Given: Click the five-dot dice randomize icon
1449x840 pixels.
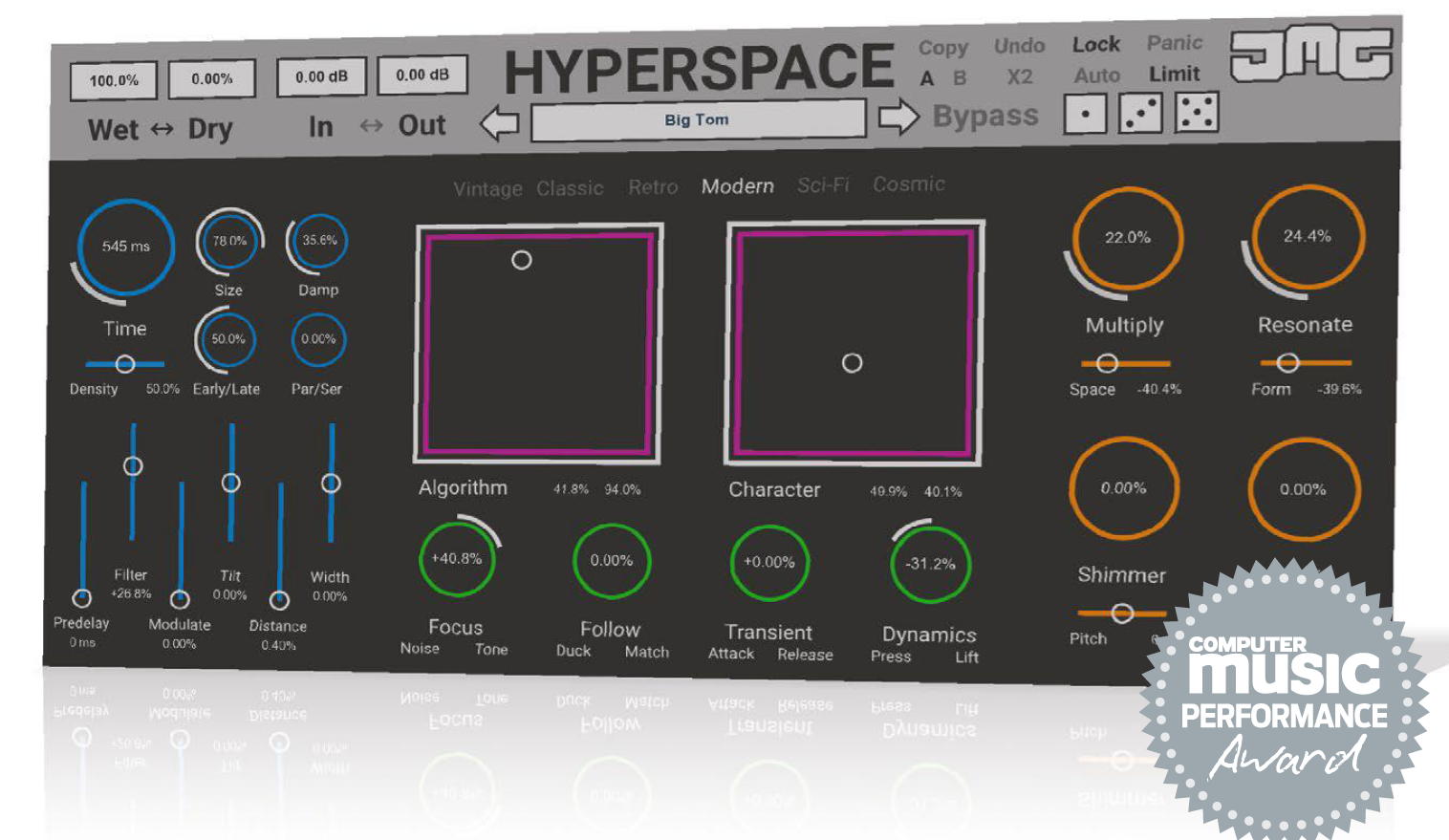Looking at the screenshot, I should coord(1197,112).
